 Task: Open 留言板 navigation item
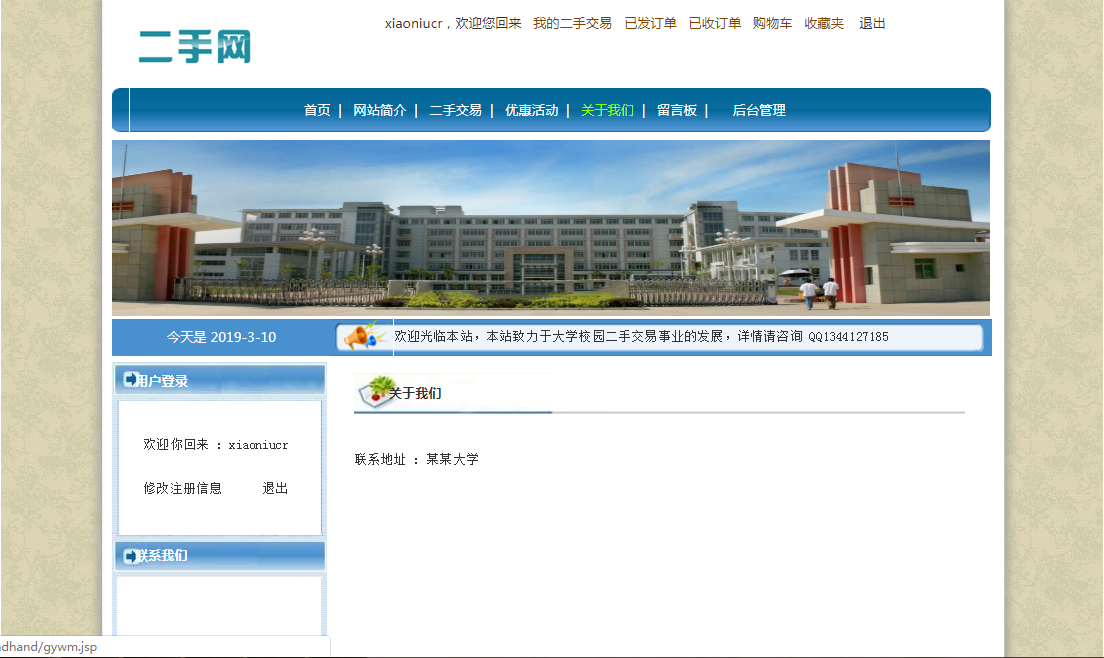[677, 110]
